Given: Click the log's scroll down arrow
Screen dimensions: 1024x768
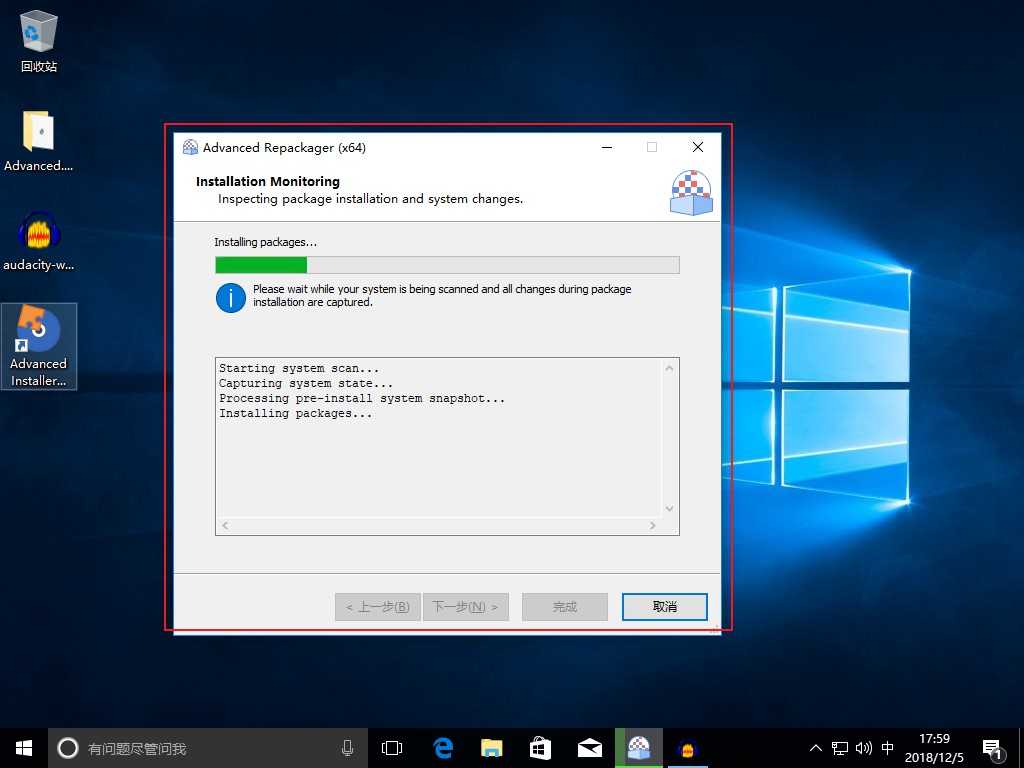Looking at the screenshot, I should tap(669, 509).
